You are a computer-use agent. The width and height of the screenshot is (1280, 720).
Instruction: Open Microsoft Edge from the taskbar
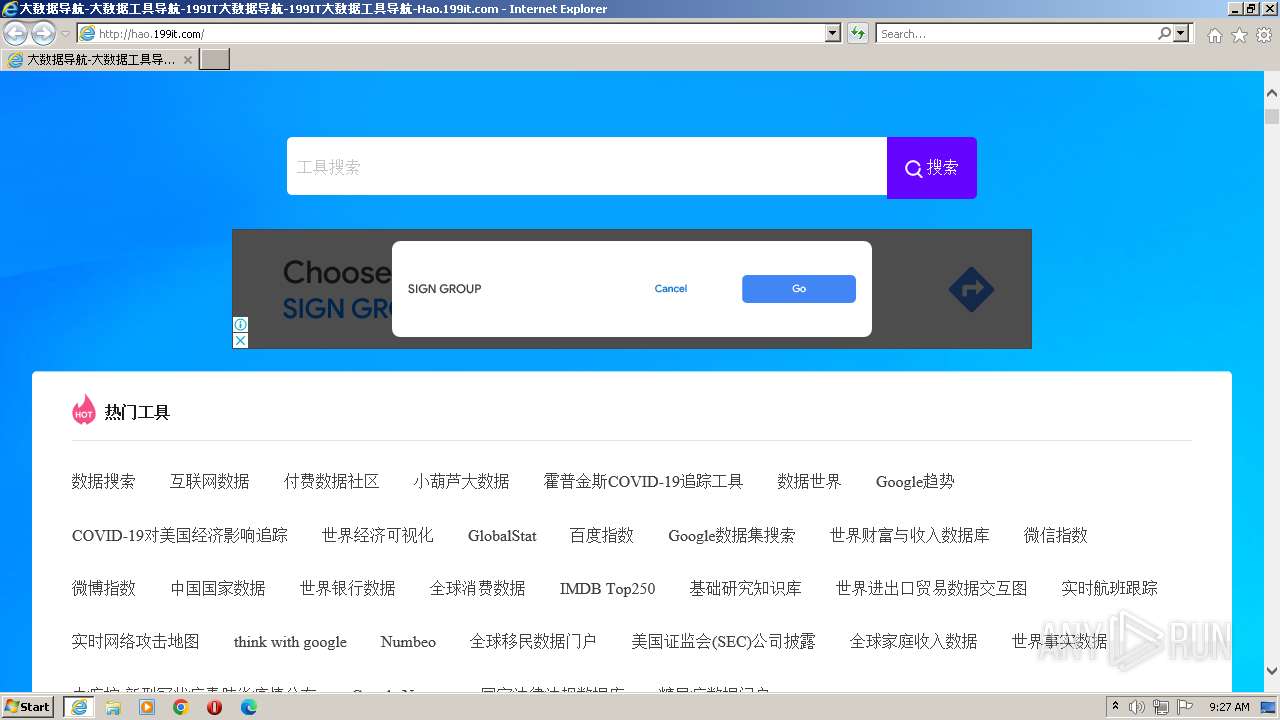coord(248,707)
